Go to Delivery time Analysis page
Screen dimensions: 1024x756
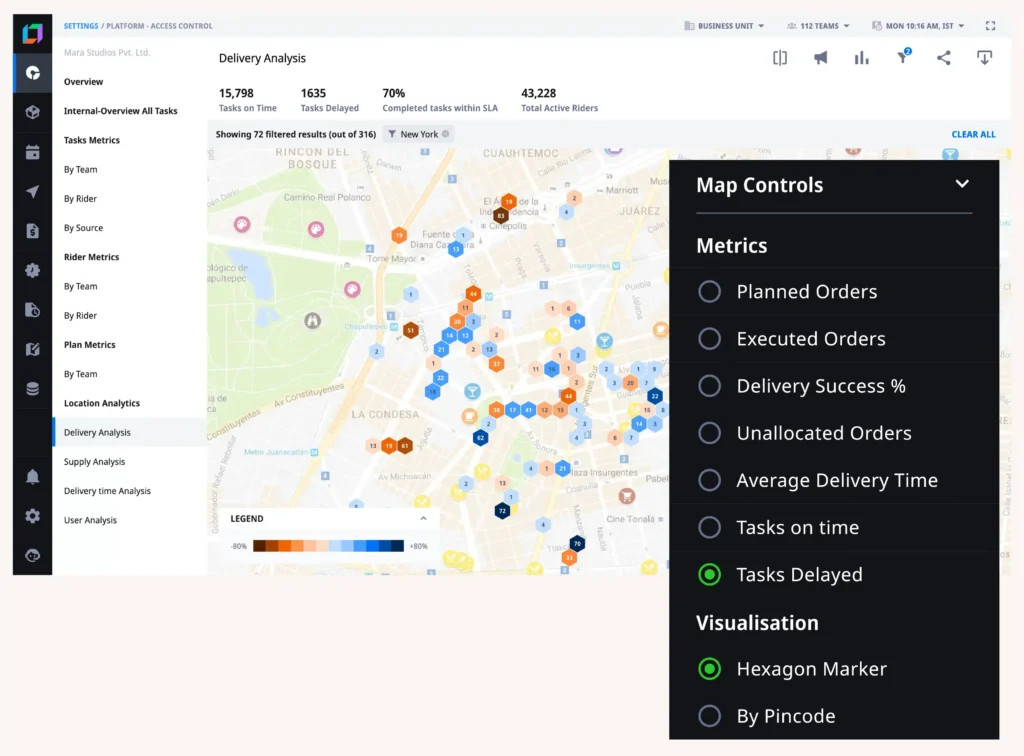[x=107, y=491]
